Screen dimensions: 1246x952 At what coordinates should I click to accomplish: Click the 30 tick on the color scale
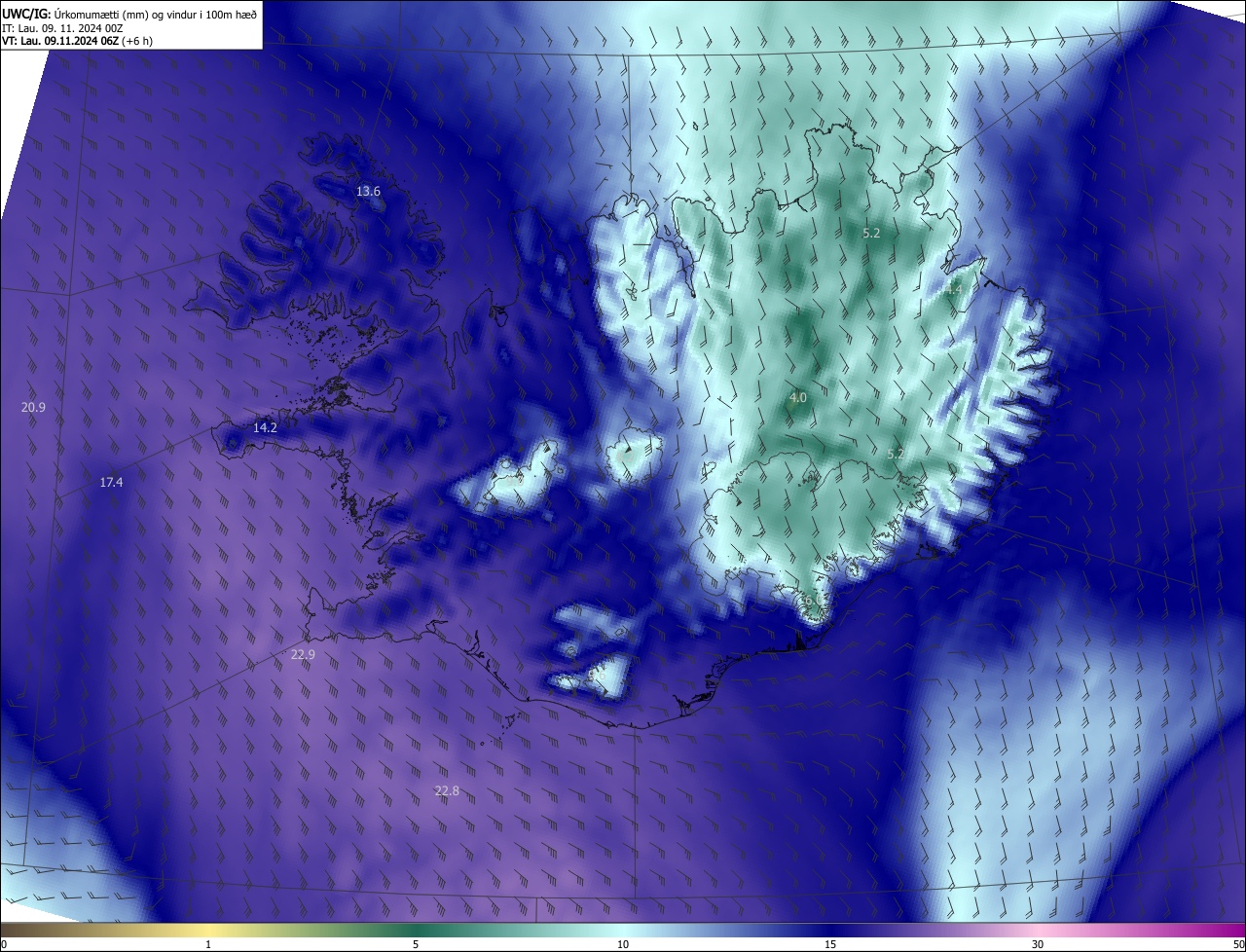[1038, 944]
